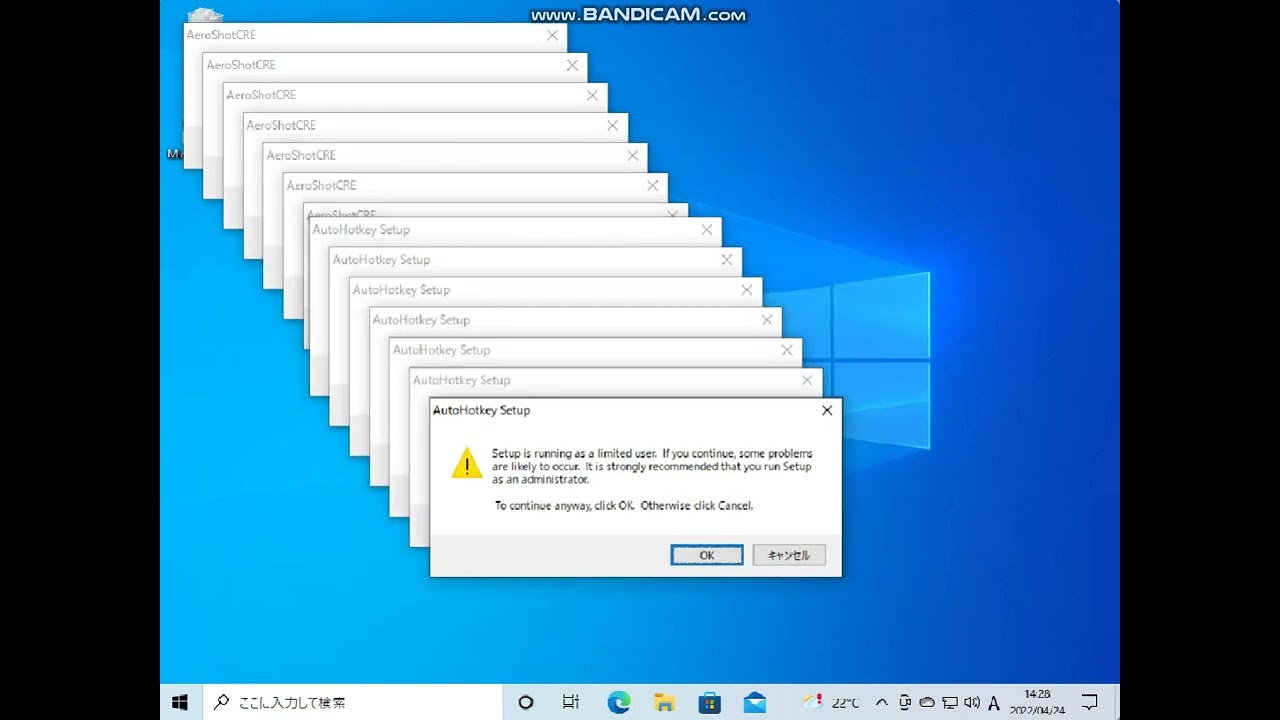Viewport: 1280px width, 720px height.
Task: Open the Windows Start menu
Action: point(181,702)
